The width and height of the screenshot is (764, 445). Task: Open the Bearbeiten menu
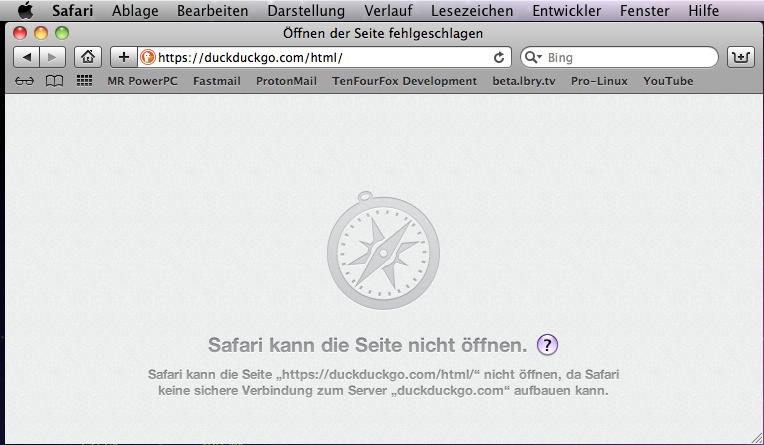pyautogui.click(x=212, y=10)
